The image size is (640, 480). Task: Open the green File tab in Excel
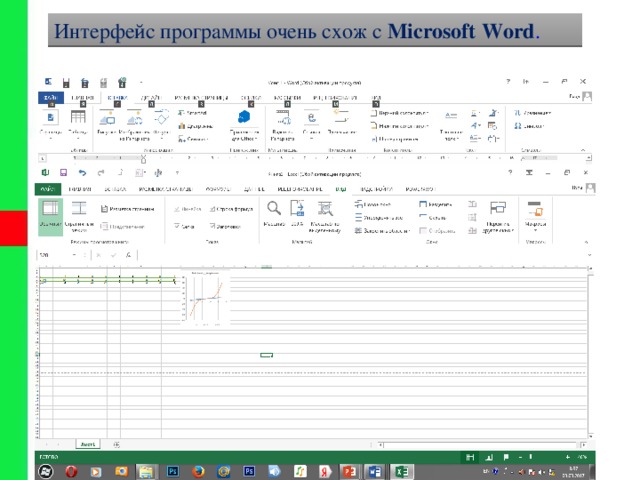pyautogui.click(x=48, y=189)
